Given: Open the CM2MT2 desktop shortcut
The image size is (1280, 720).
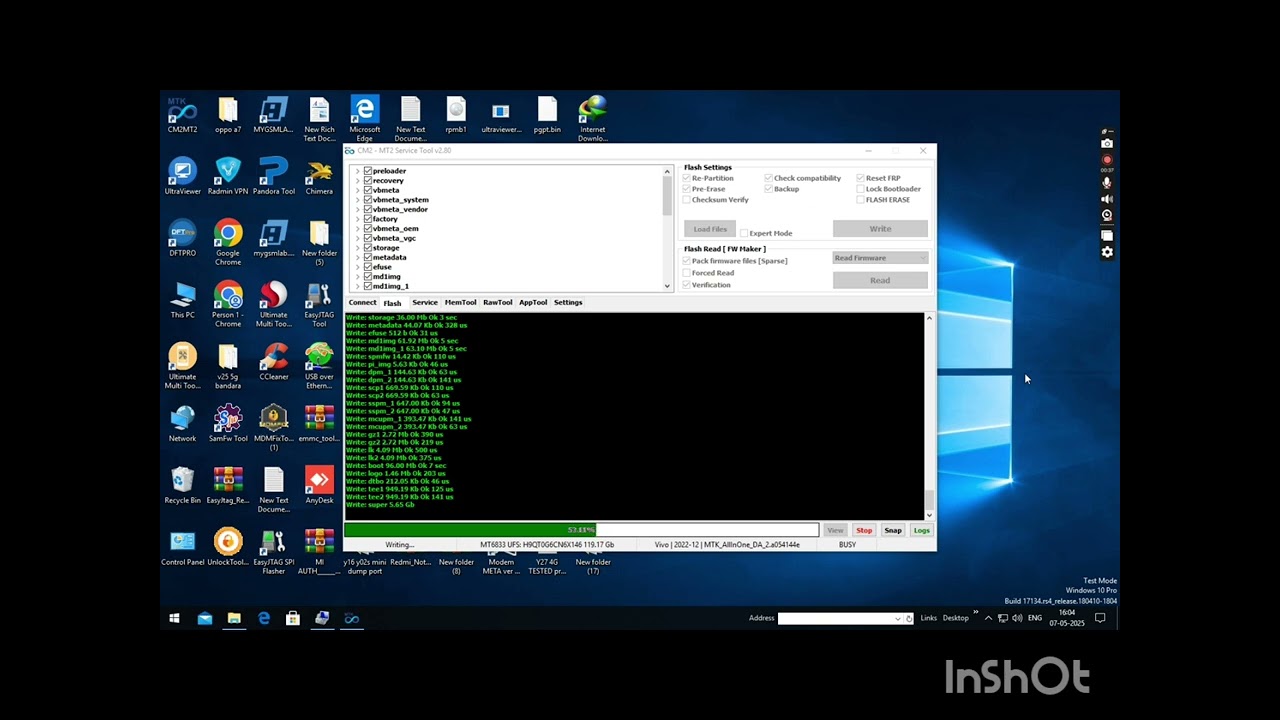Looking at the screenshot, I should pos(182,115).
